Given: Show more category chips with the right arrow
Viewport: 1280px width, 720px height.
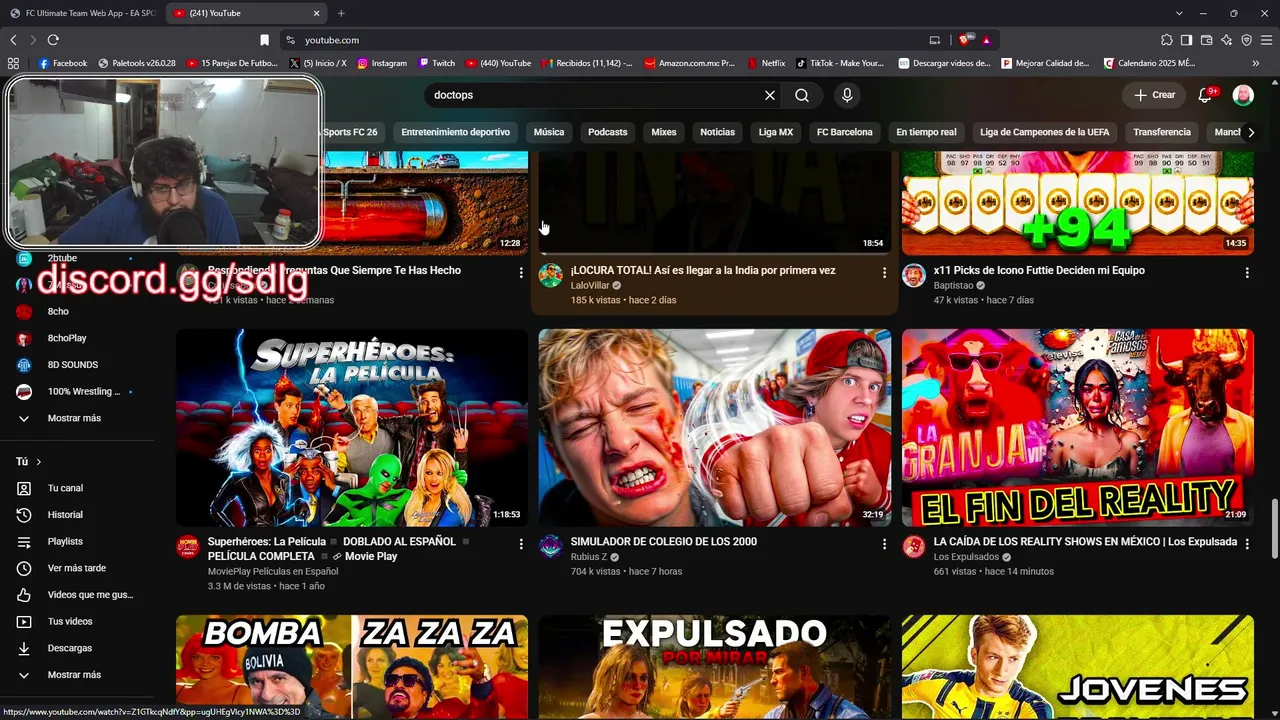Looking at the screenshot, I should coord(1251,132).
